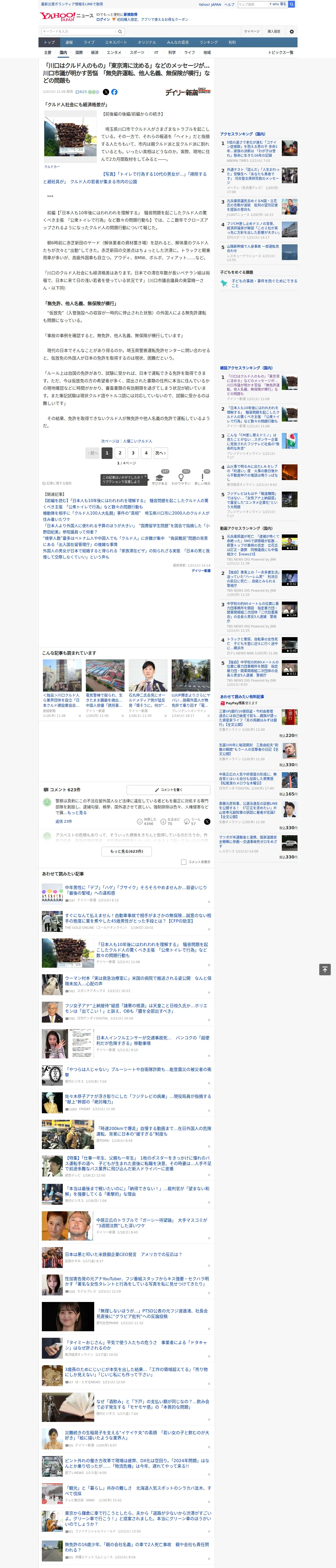Open the ランキング tab

pyautogui.click(x=209, y=43)
